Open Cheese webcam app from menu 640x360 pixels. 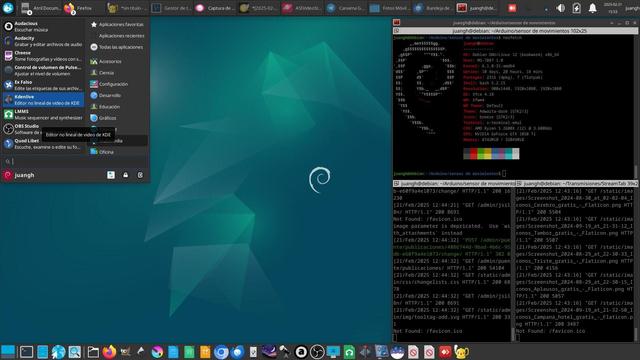(x=43, y=56)
